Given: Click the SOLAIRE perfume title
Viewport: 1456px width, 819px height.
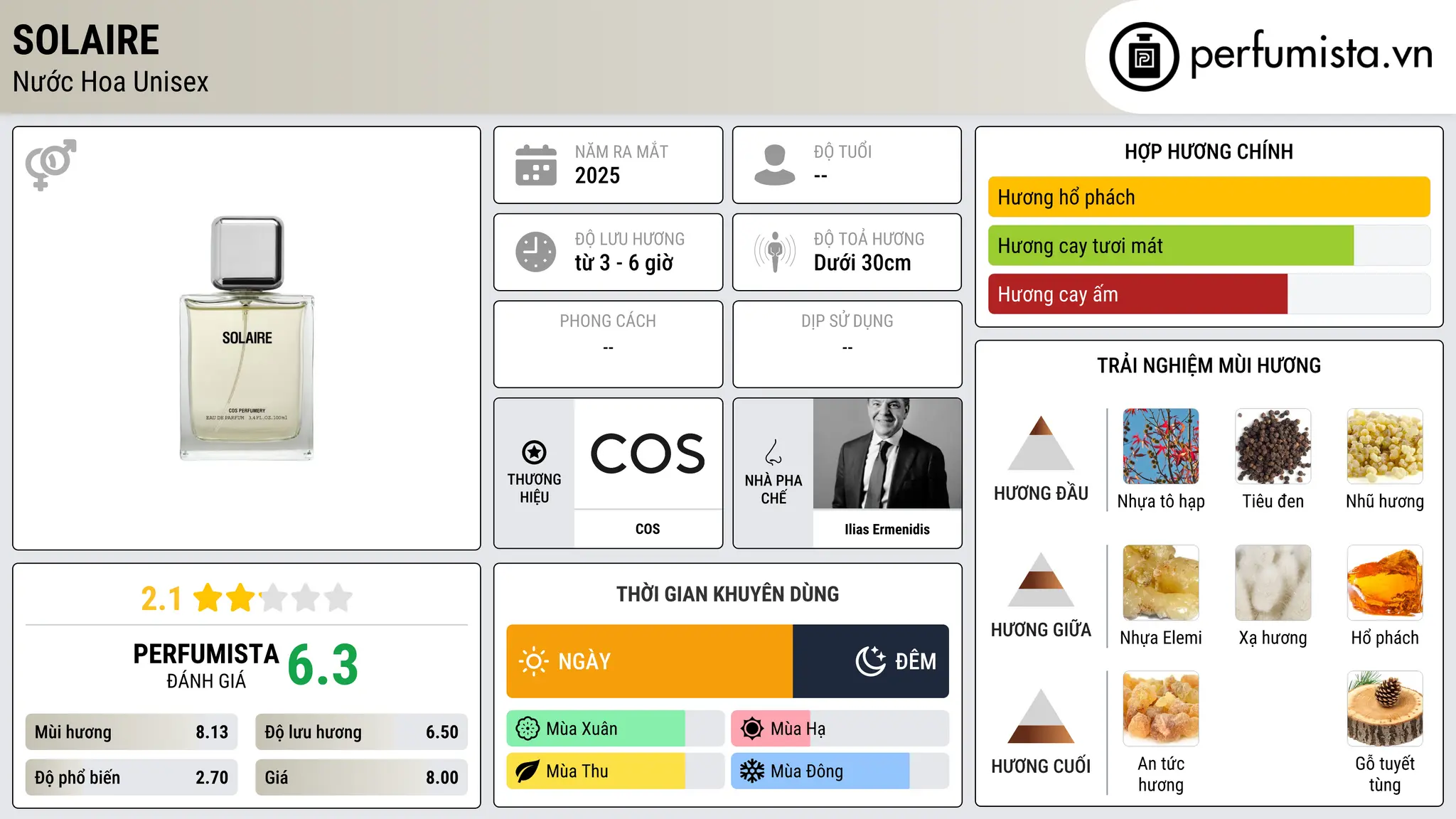Looking at the screenshot, I should click(86, 40).
